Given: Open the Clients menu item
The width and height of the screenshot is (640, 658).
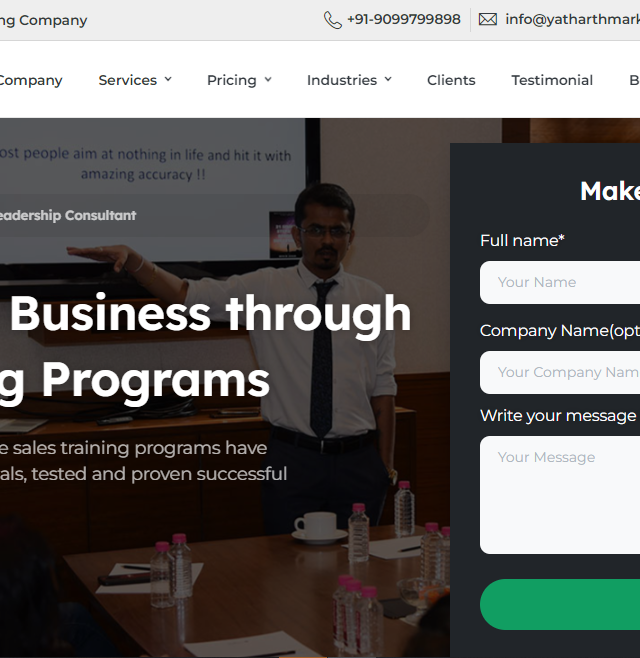Looking at the screenshot, I should pos(451,80).
